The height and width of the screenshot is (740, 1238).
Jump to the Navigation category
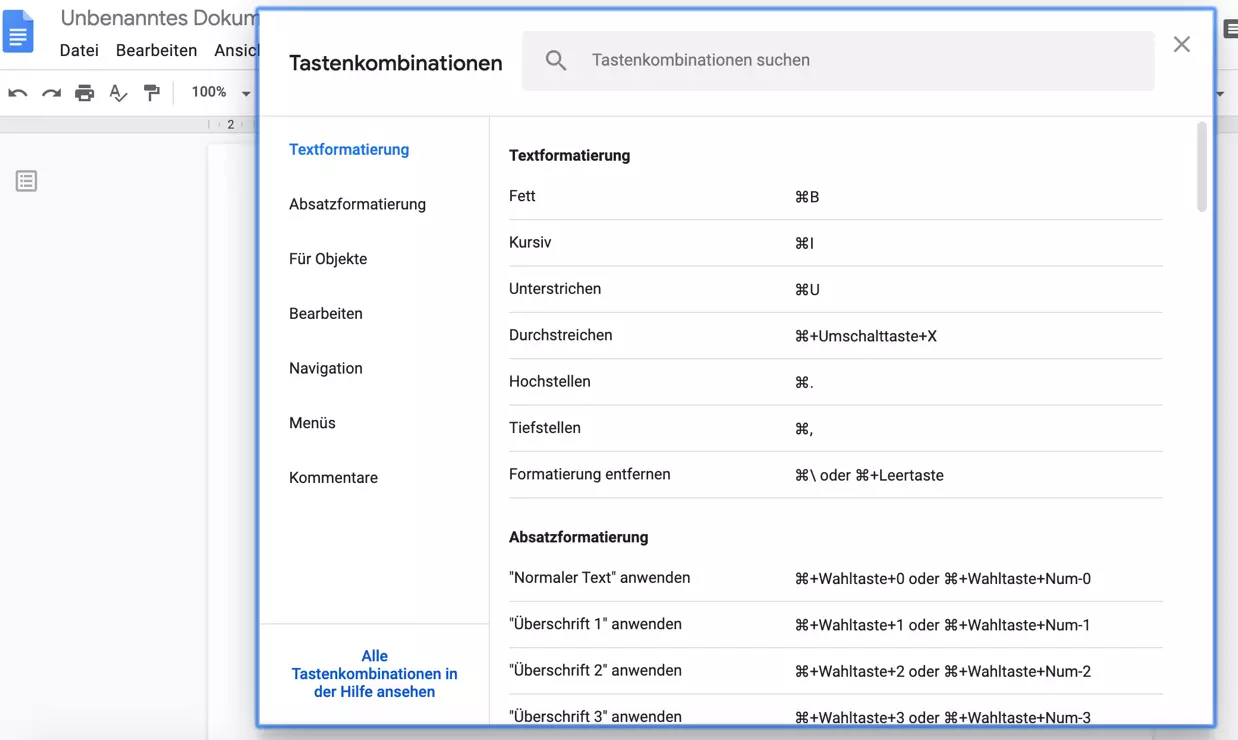pos(326,368)
